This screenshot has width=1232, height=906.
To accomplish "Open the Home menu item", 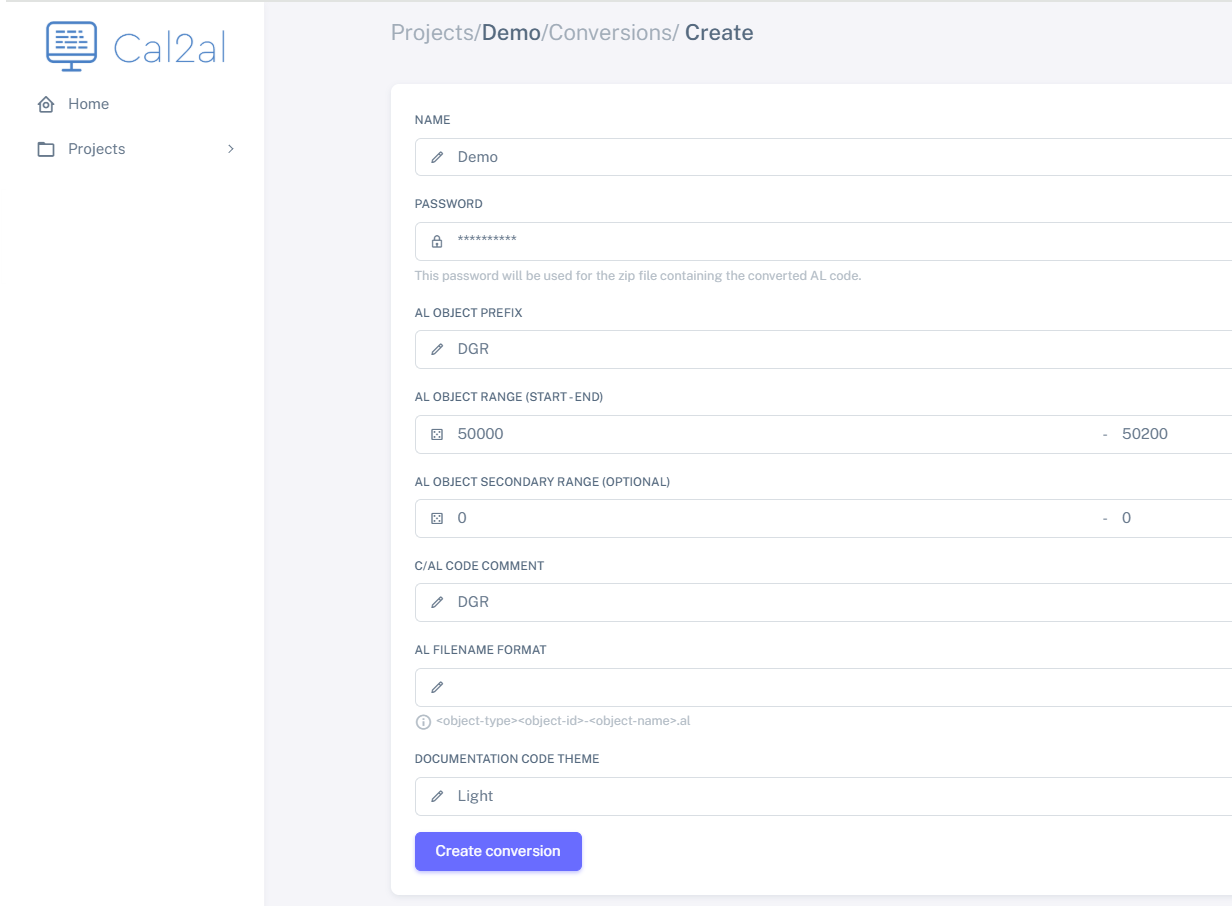I will [x=88, y=104].
